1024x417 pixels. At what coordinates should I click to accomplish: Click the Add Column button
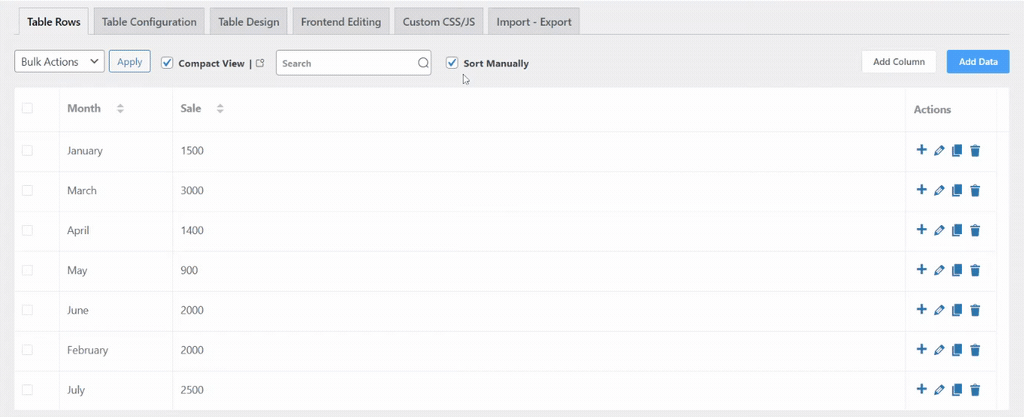(x=899, y=62)
